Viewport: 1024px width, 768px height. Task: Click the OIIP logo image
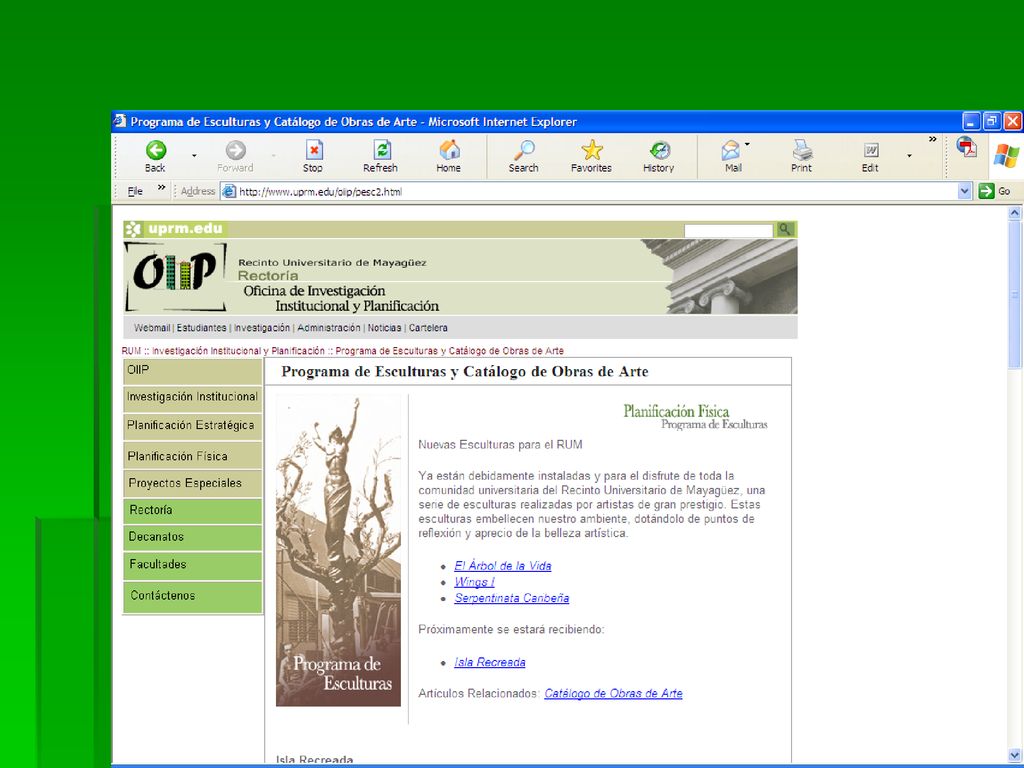[x=175, y=276]
